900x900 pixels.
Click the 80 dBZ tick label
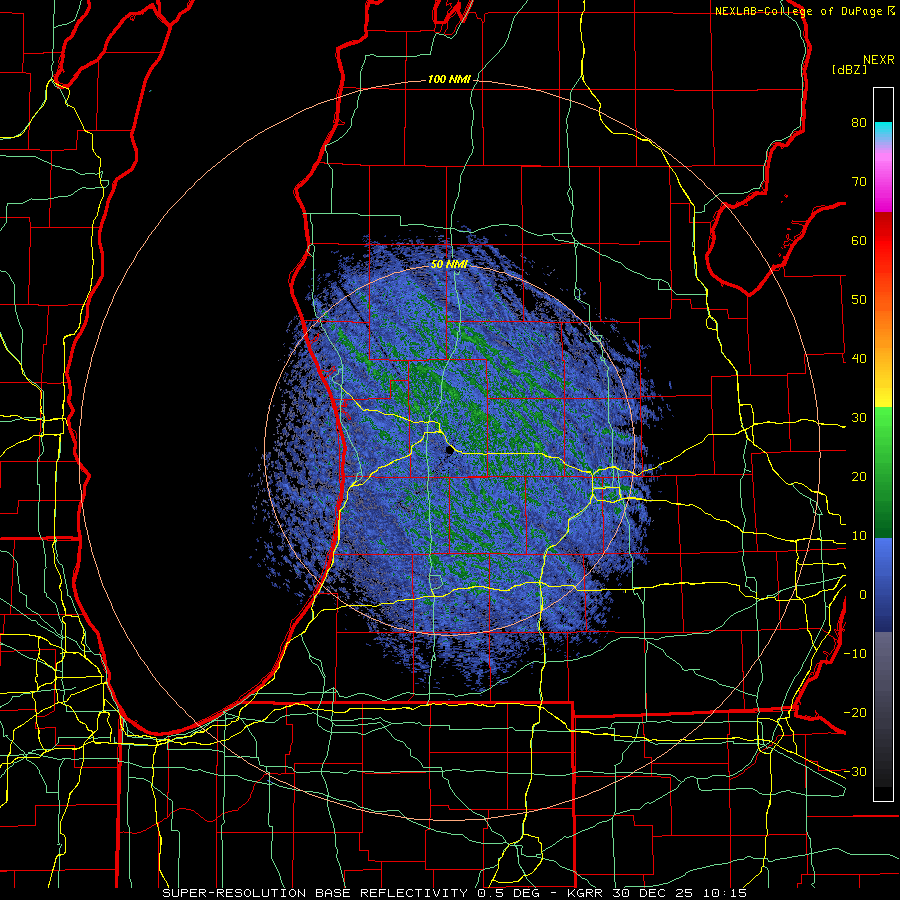(x=859, y=123)
